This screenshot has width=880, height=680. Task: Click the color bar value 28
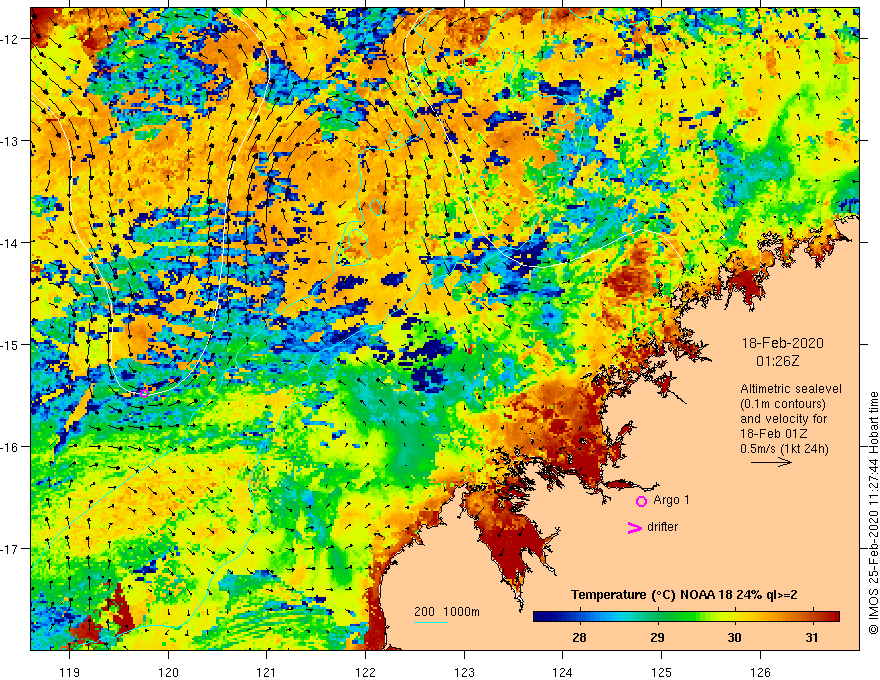579,637
